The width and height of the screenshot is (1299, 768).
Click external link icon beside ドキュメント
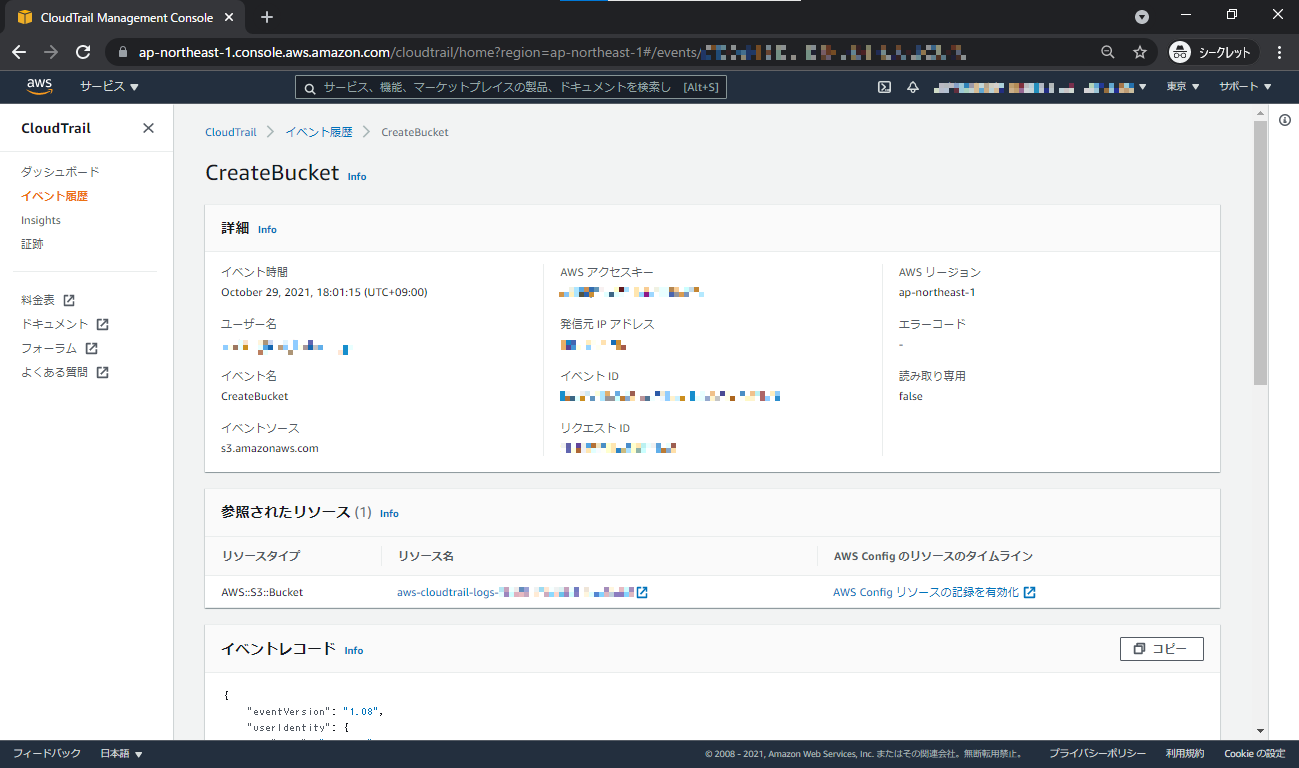pos(102,324)
